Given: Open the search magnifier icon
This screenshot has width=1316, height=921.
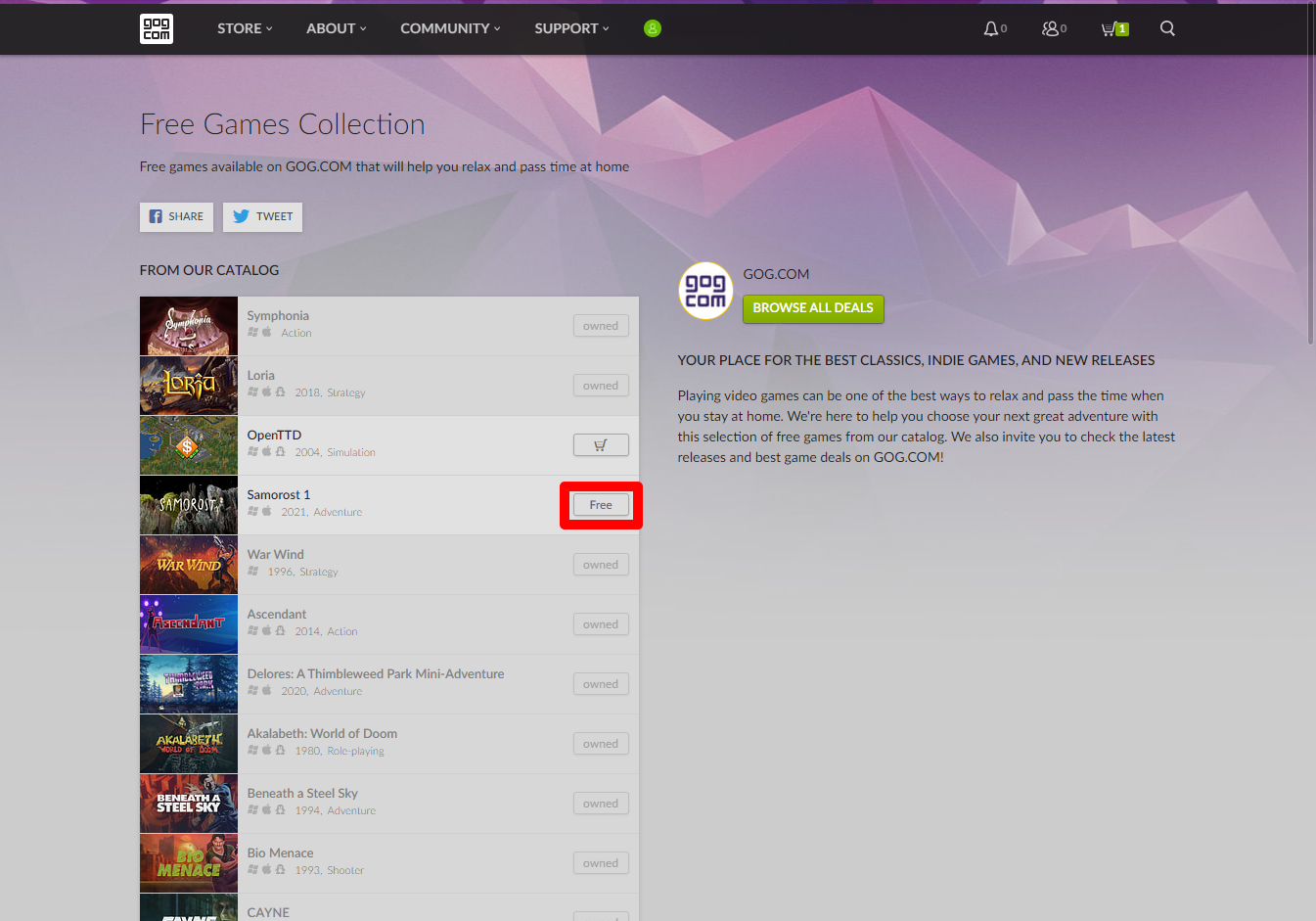Looking at the screenshot, I should tap(1167, 28).
